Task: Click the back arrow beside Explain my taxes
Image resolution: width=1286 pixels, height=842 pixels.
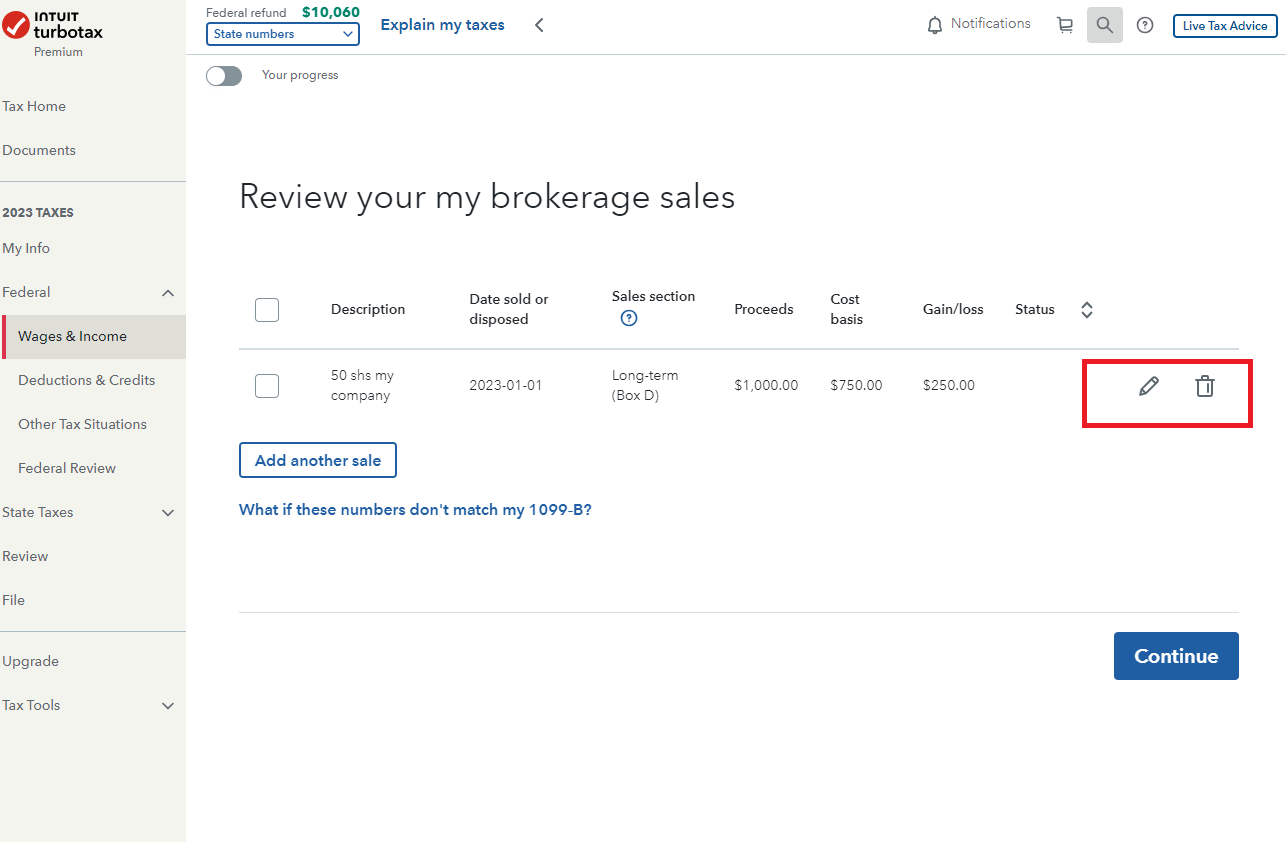Action: 539,25
